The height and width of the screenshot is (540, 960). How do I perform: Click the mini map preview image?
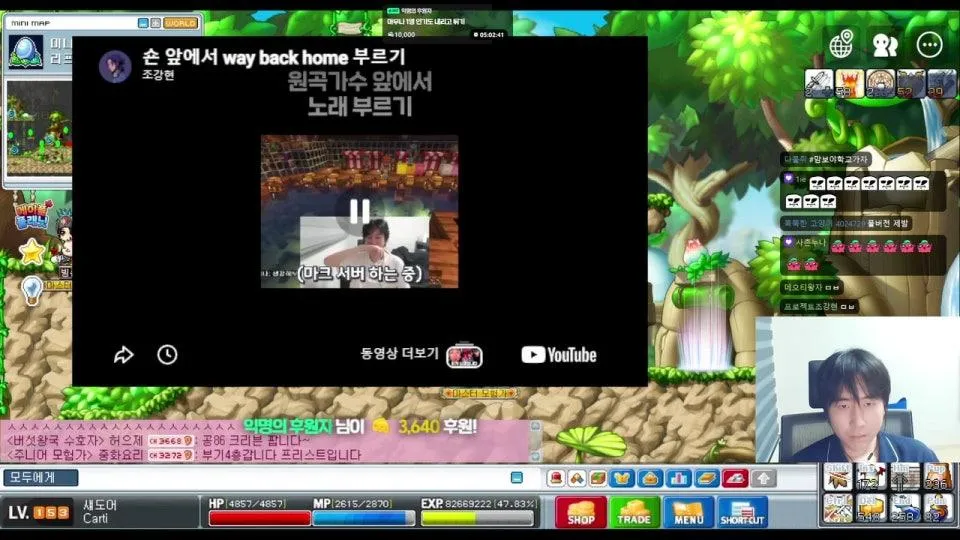tap(39, 127)
